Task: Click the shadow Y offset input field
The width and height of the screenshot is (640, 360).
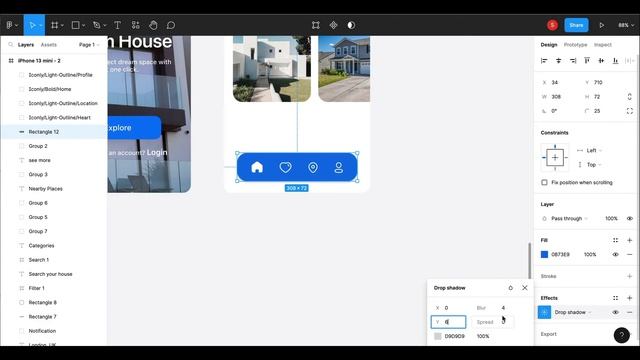Action: pos(448,322)
